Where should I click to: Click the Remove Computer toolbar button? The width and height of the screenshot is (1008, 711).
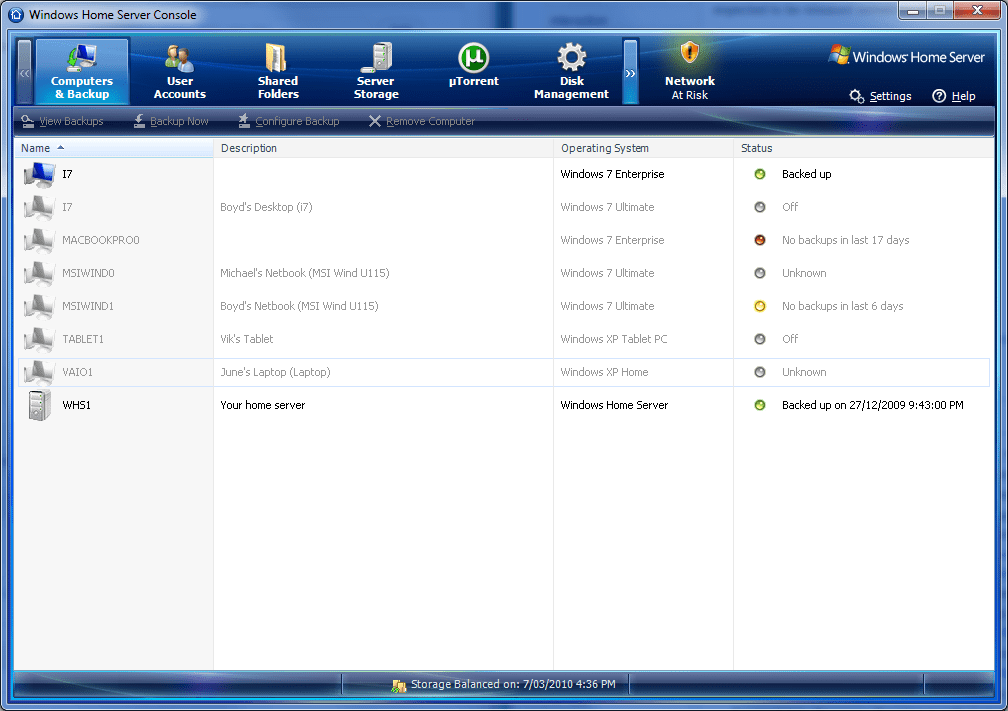[422, 122]
